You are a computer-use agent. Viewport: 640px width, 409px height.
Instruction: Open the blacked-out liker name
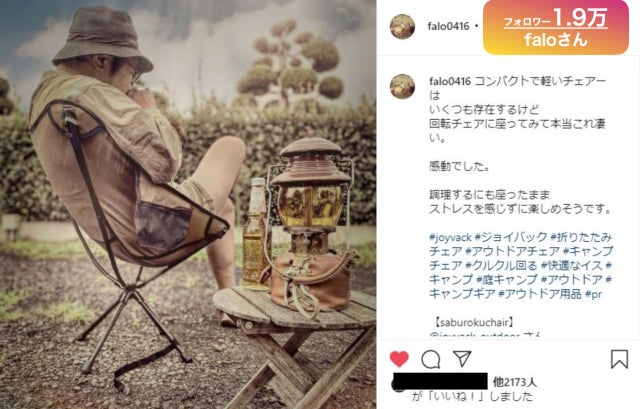440,381
